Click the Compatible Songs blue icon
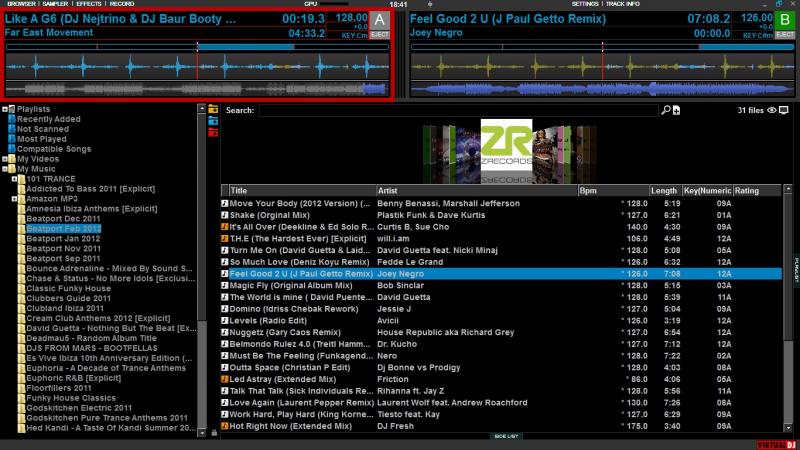 [x=12, y=149]
